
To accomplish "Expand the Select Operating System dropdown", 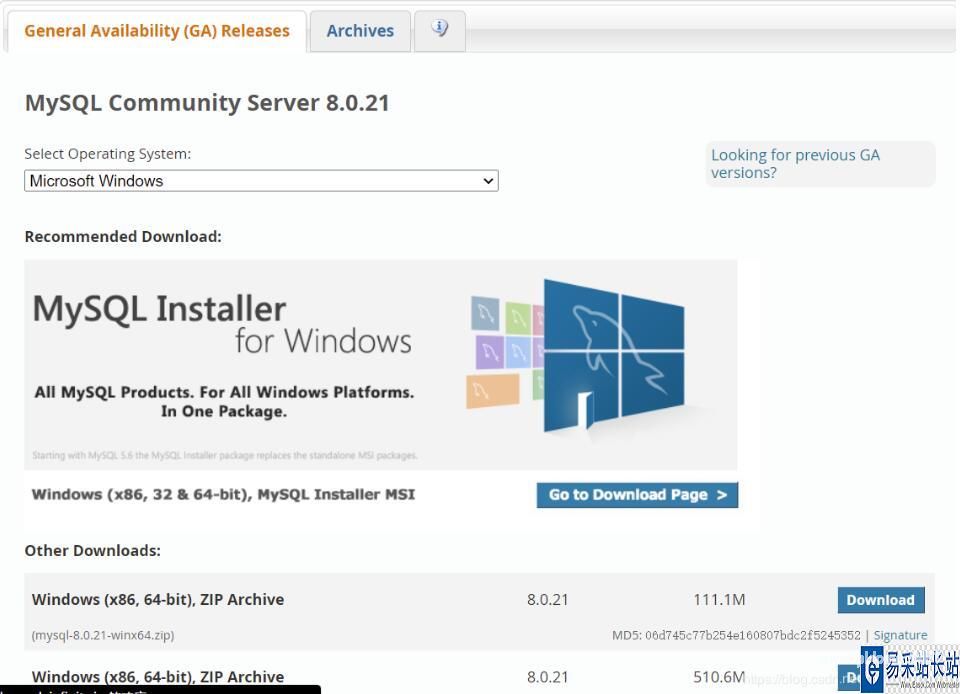I will tap(261, 181).
